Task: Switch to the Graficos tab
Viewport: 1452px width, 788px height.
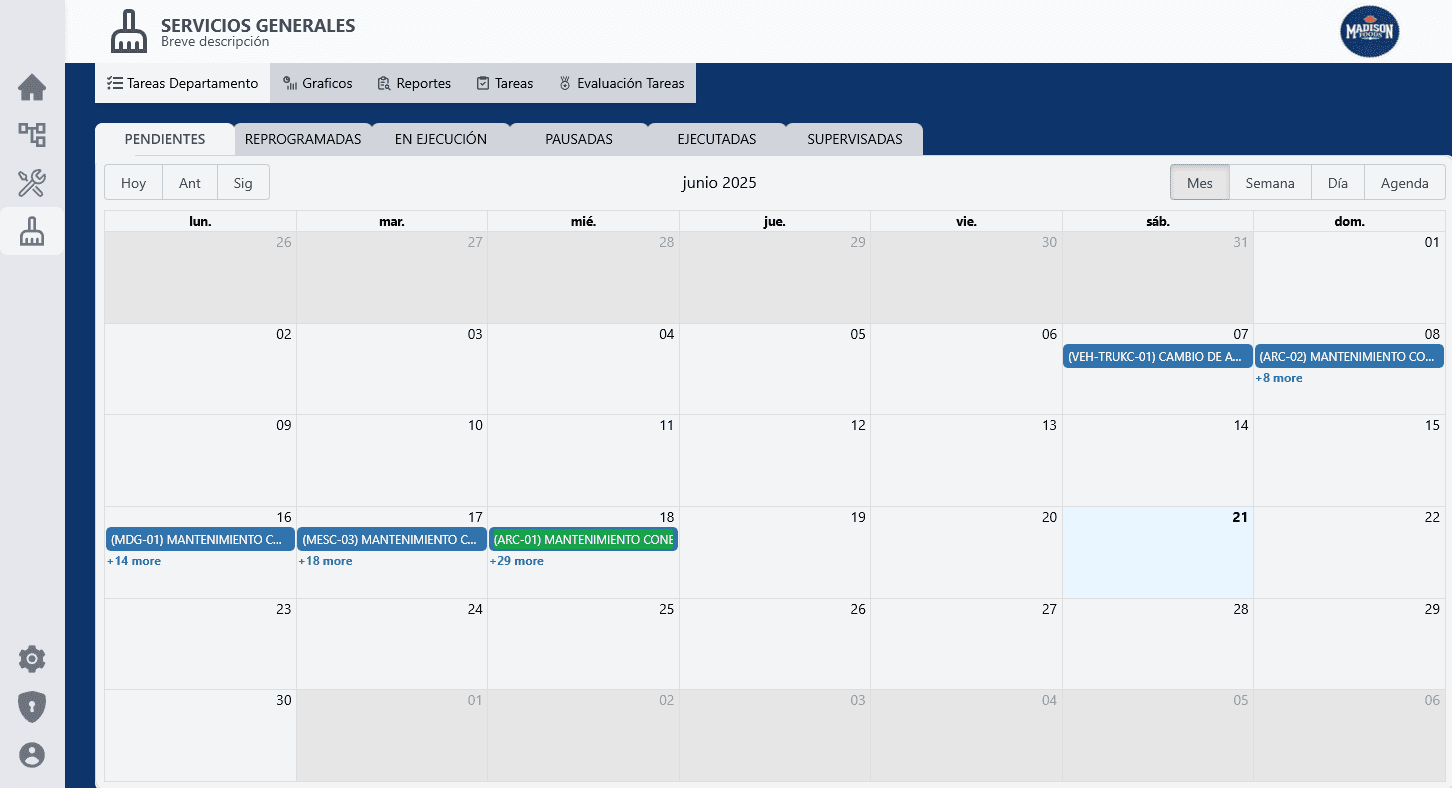Action: tap(318, 83)
